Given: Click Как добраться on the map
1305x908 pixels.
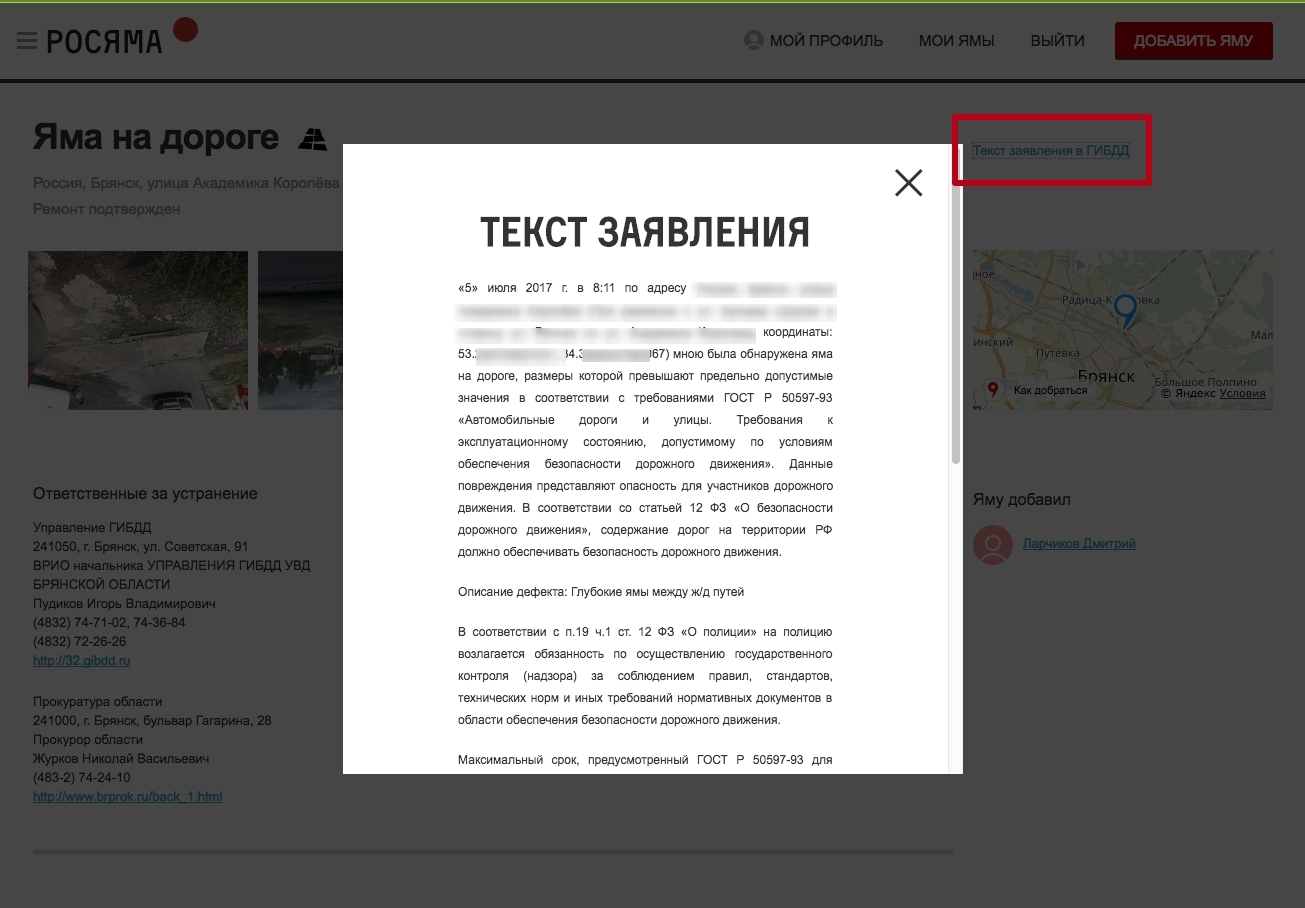Looking at the screenshot, I should click(x=1050, y=390).
